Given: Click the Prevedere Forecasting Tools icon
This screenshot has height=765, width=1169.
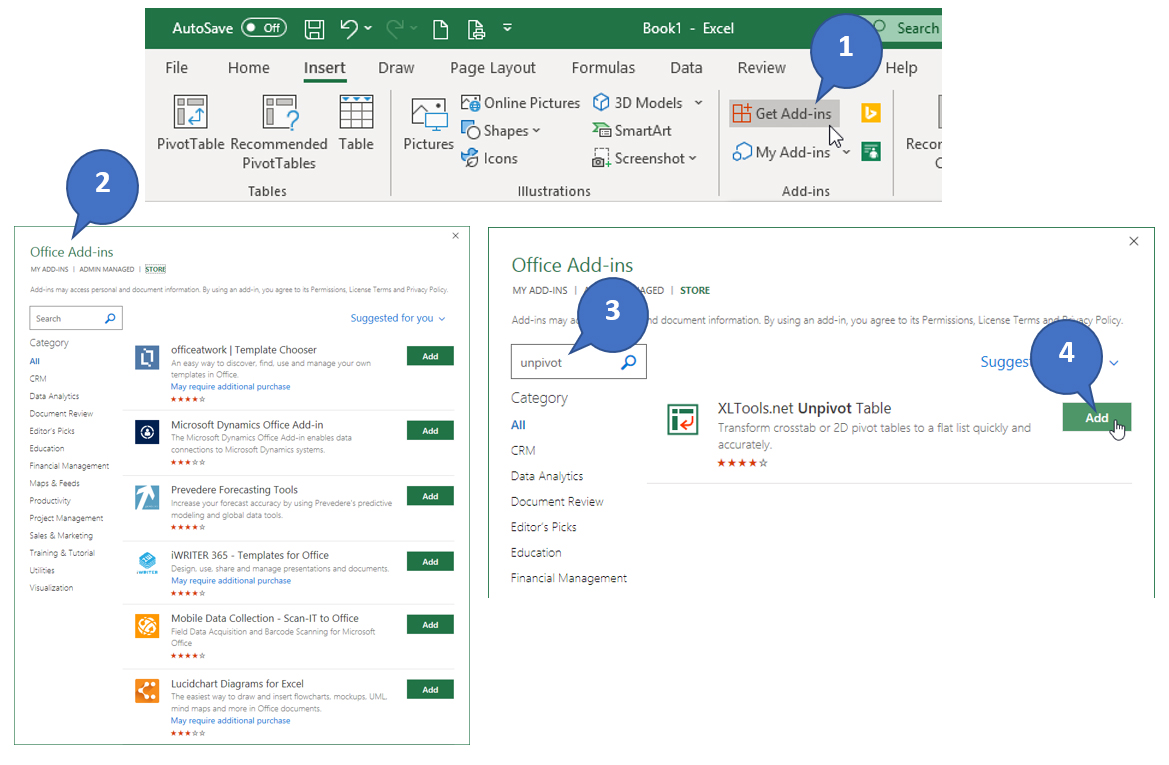Looking at the screenshot, I should 147,497.
